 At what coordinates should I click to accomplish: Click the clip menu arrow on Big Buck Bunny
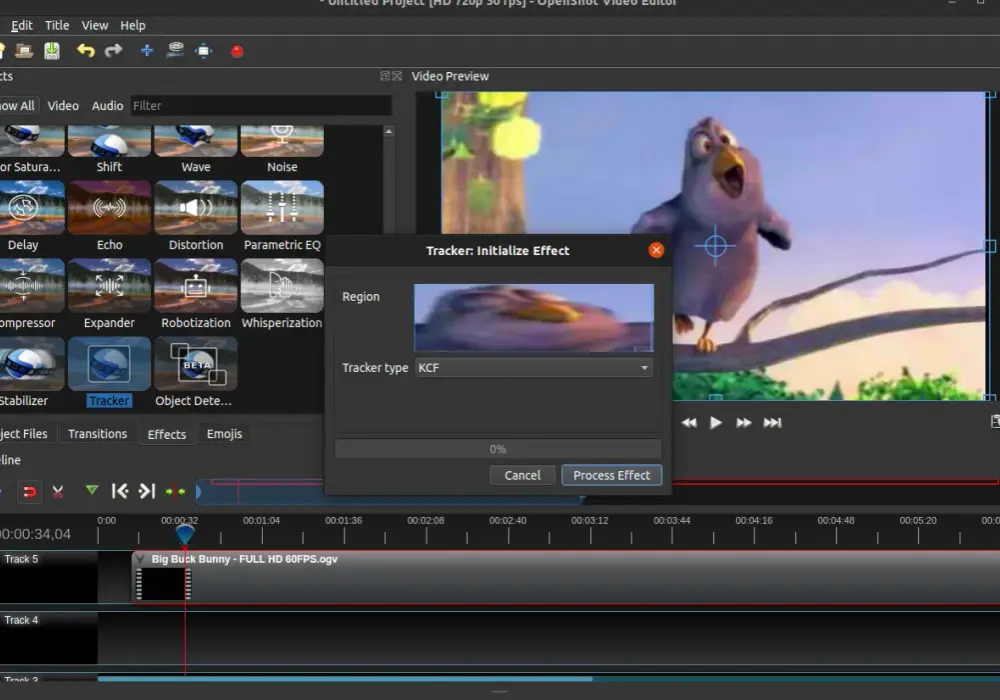(140, 559)
